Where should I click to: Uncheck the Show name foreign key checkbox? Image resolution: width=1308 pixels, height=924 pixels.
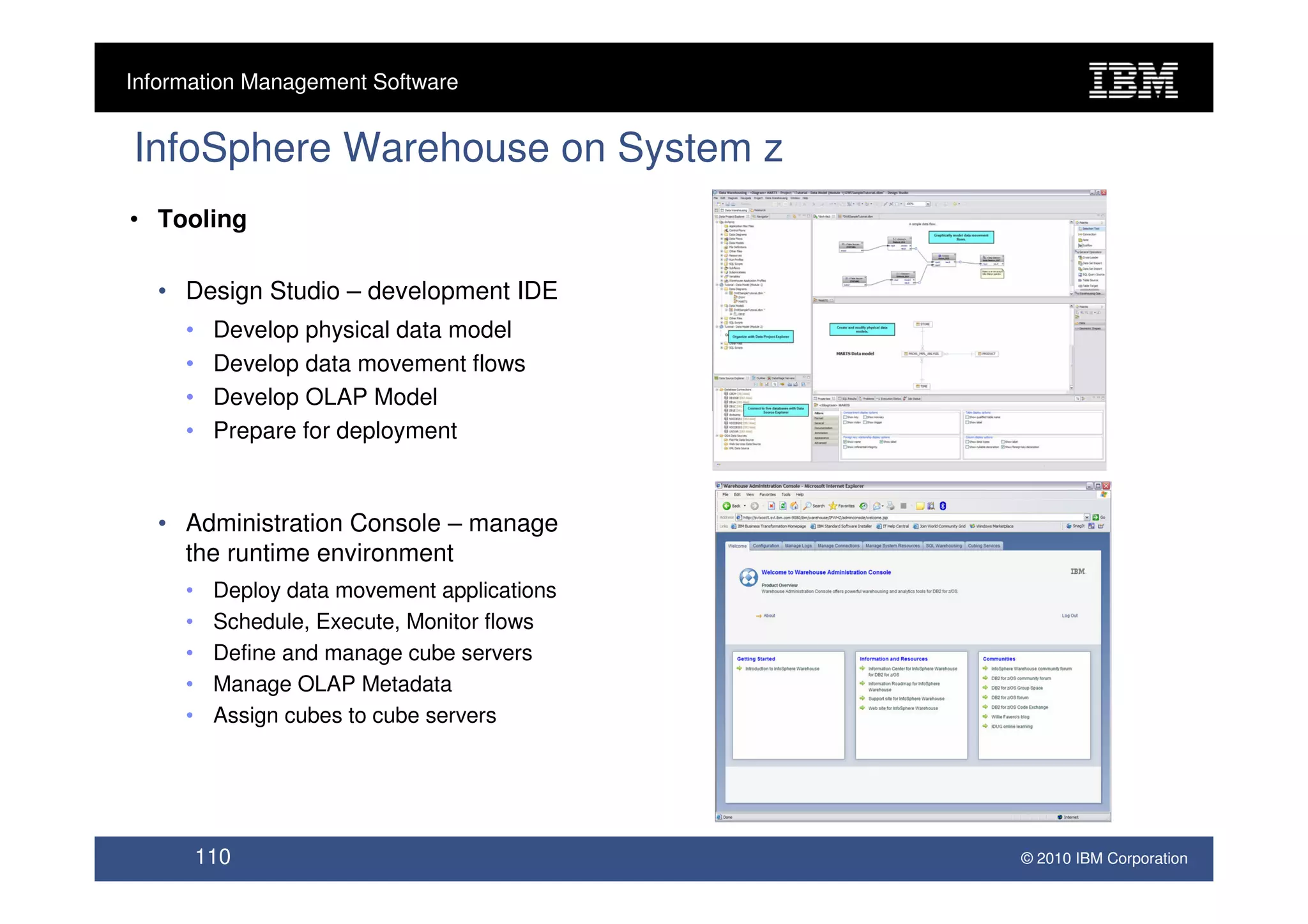click(845, 442)
